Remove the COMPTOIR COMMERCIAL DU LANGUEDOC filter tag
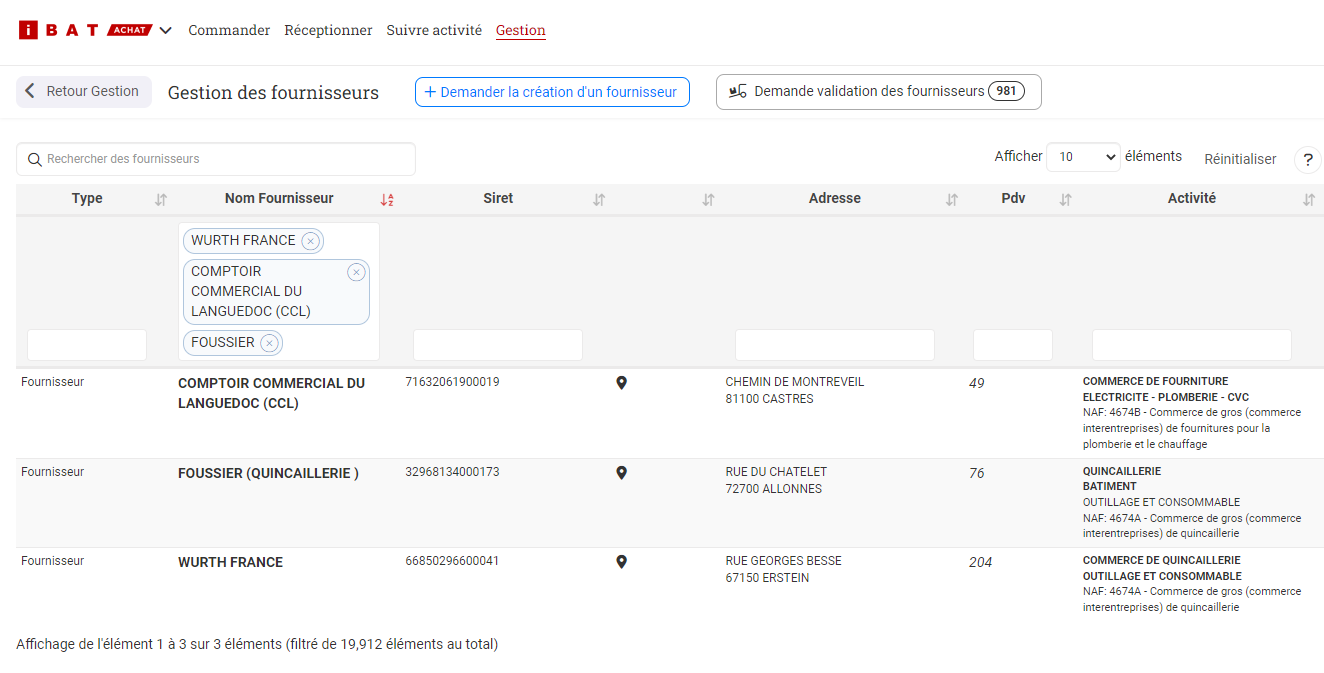The height and width of the screenshot is (673, 1324). 356,272
